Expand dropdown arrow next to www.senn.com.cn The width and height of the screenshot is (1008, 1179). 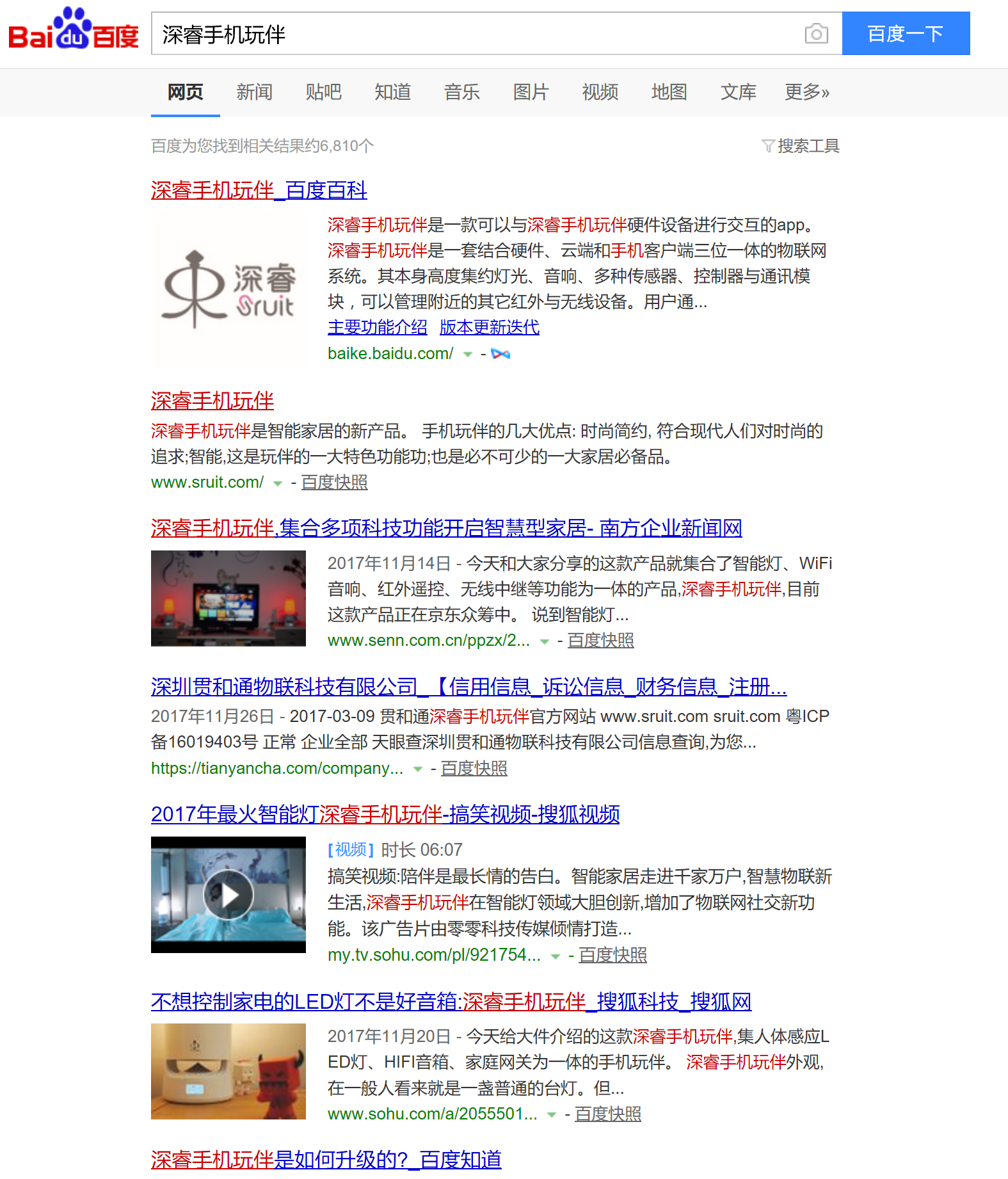pos(545,641)
